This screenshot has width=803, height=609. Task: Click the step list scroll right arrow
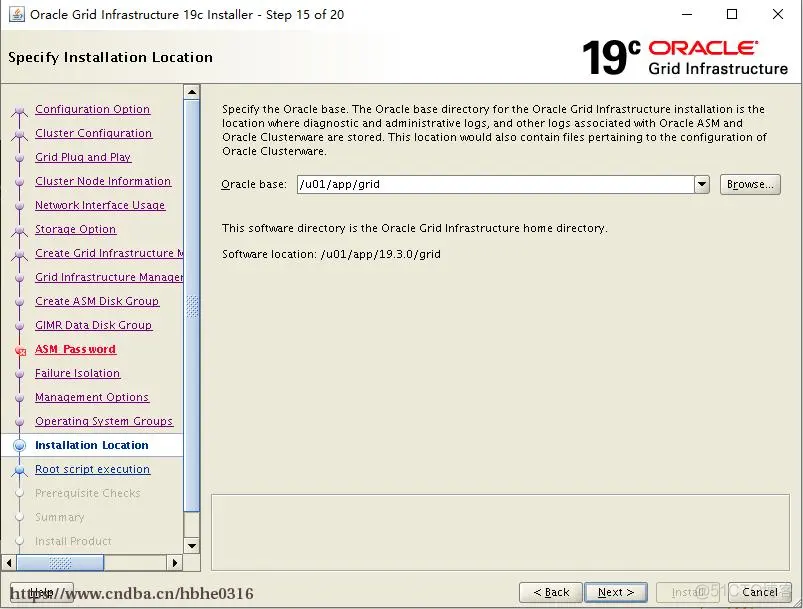pyautogui.click(x=175, y=563)
